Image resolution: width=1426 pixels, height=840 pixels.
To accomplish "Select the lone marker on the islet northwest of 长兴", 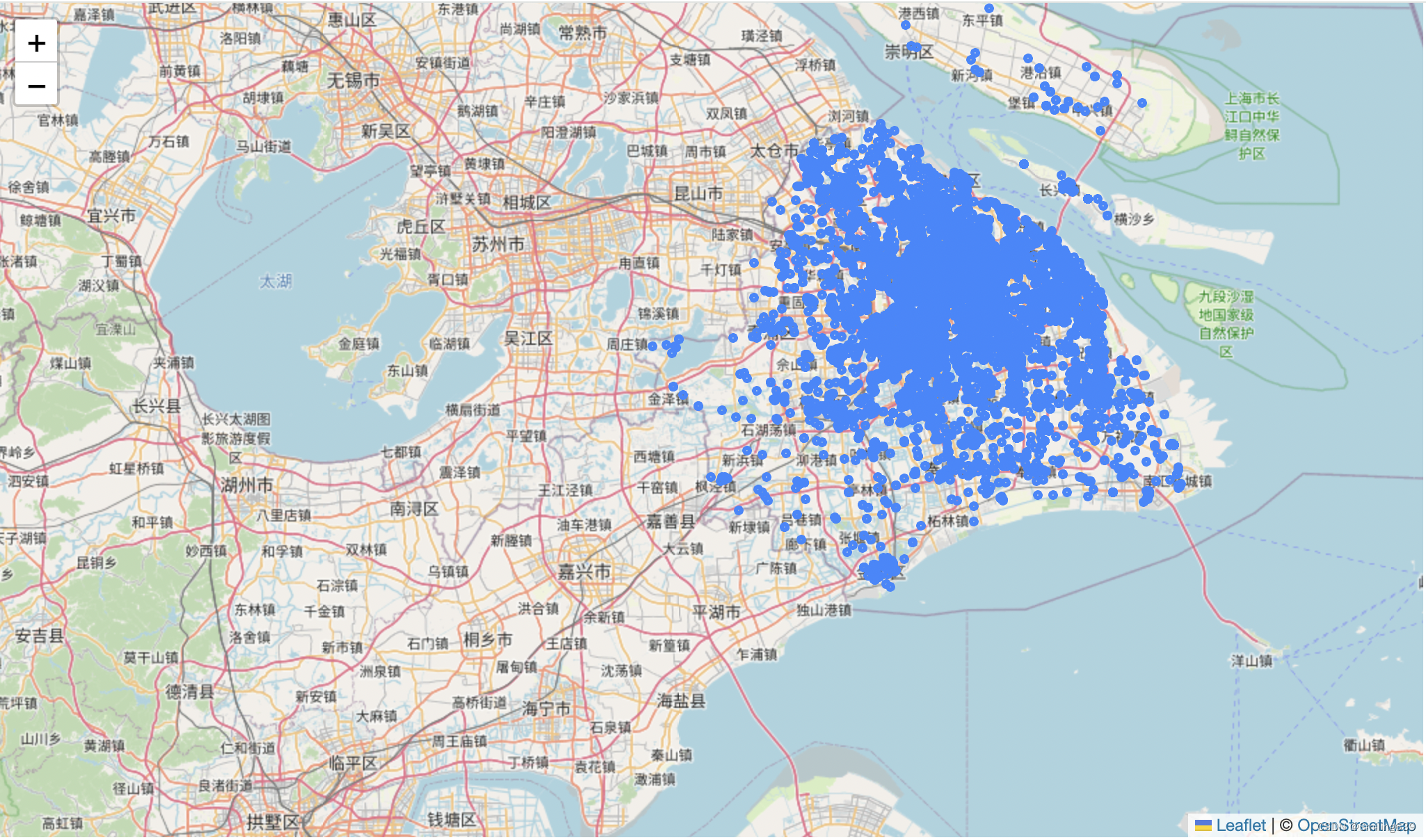I will pos(1023,164).
